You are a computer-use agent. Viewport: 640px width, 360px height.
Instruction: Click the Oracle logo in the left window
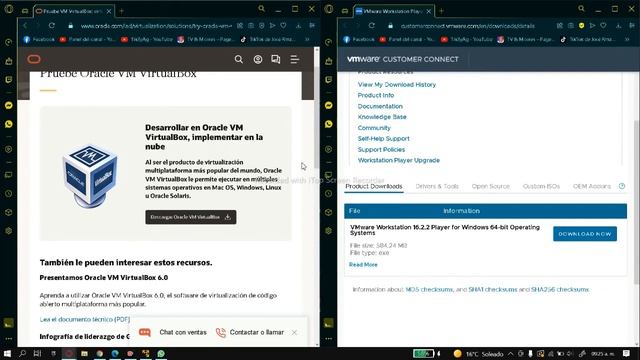point(34,59)
